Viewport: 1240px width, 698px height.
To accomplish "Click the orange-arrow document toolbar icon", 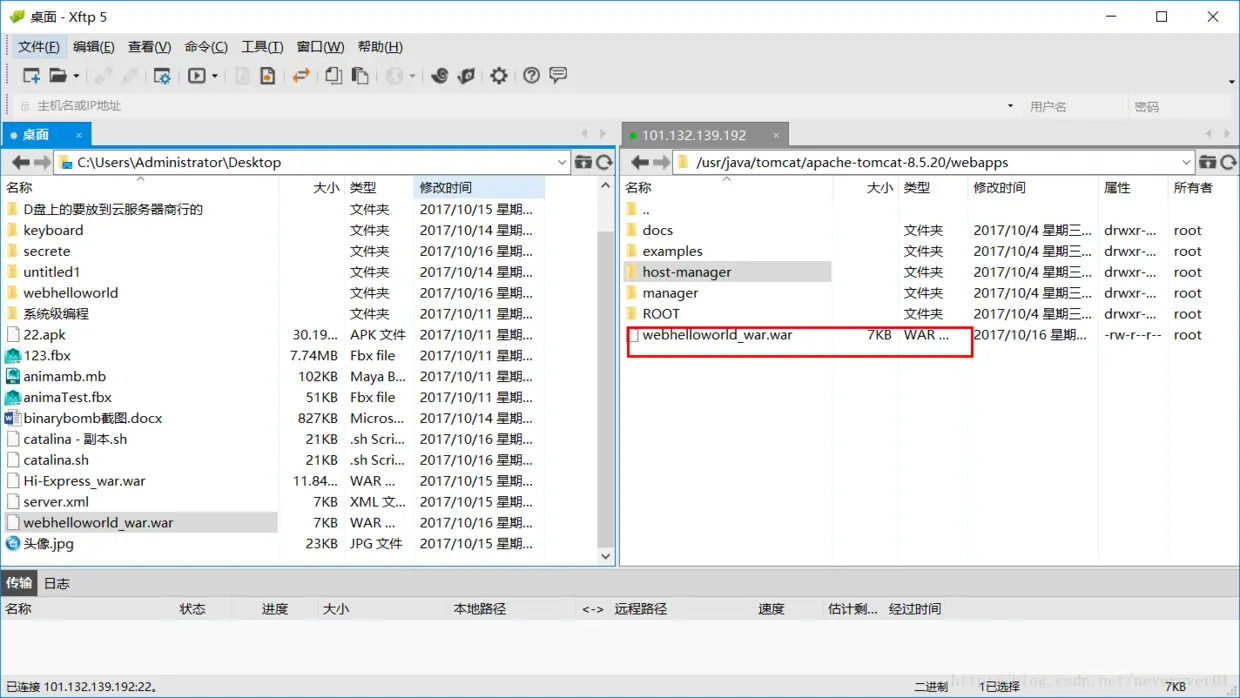I will 268,76.
